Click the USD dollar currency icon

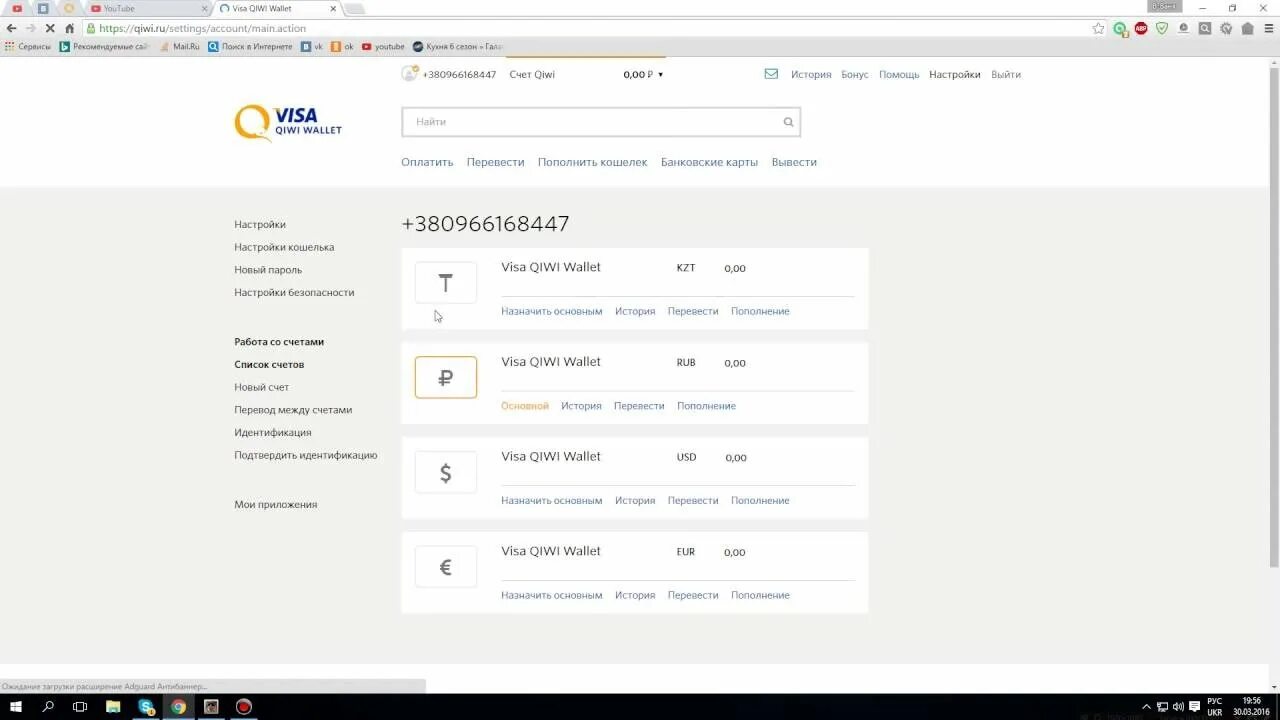coord(446,472)
